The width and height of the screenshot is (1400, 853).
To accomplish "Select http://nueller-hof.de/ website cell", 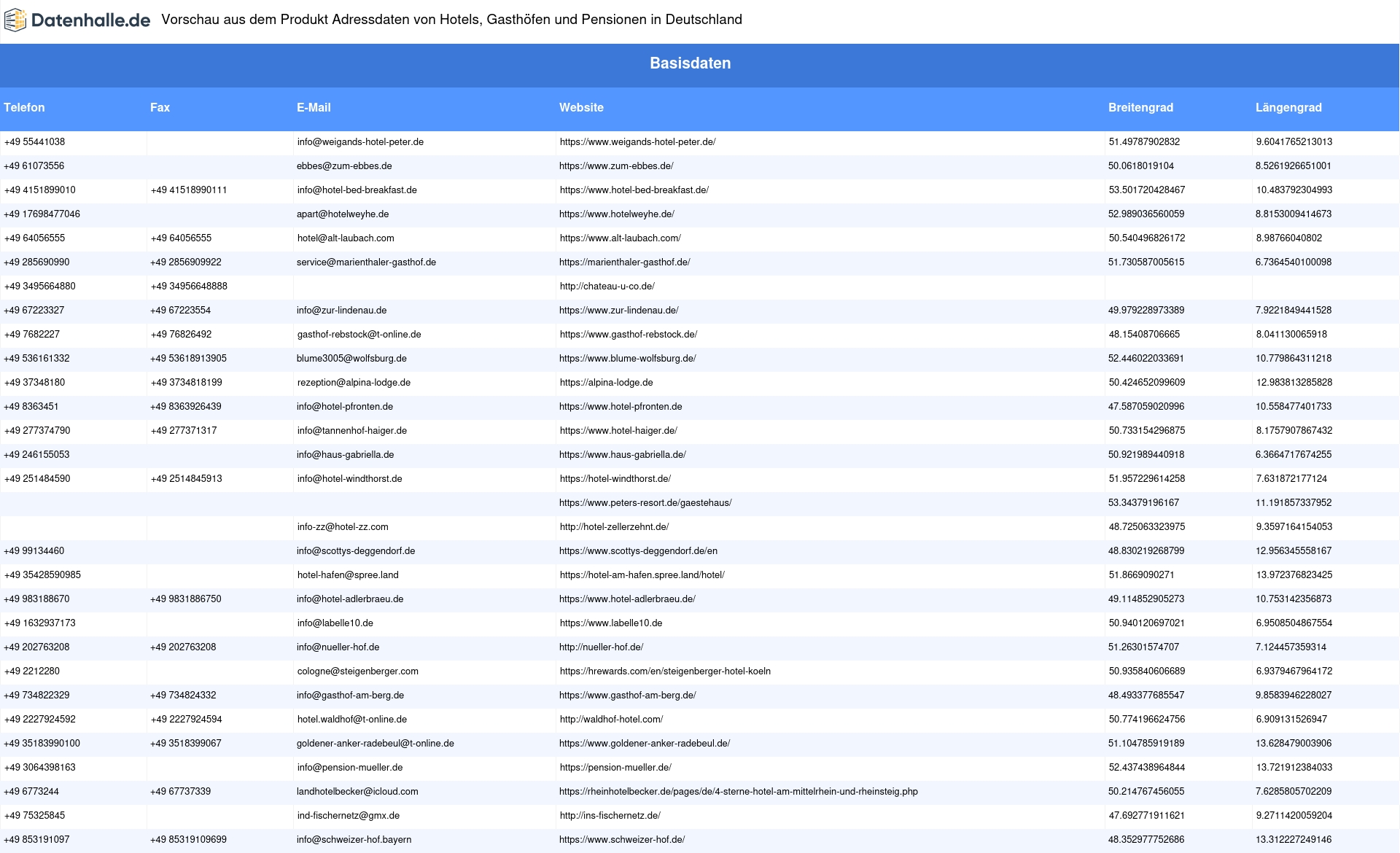I will [x=602, y=647].
